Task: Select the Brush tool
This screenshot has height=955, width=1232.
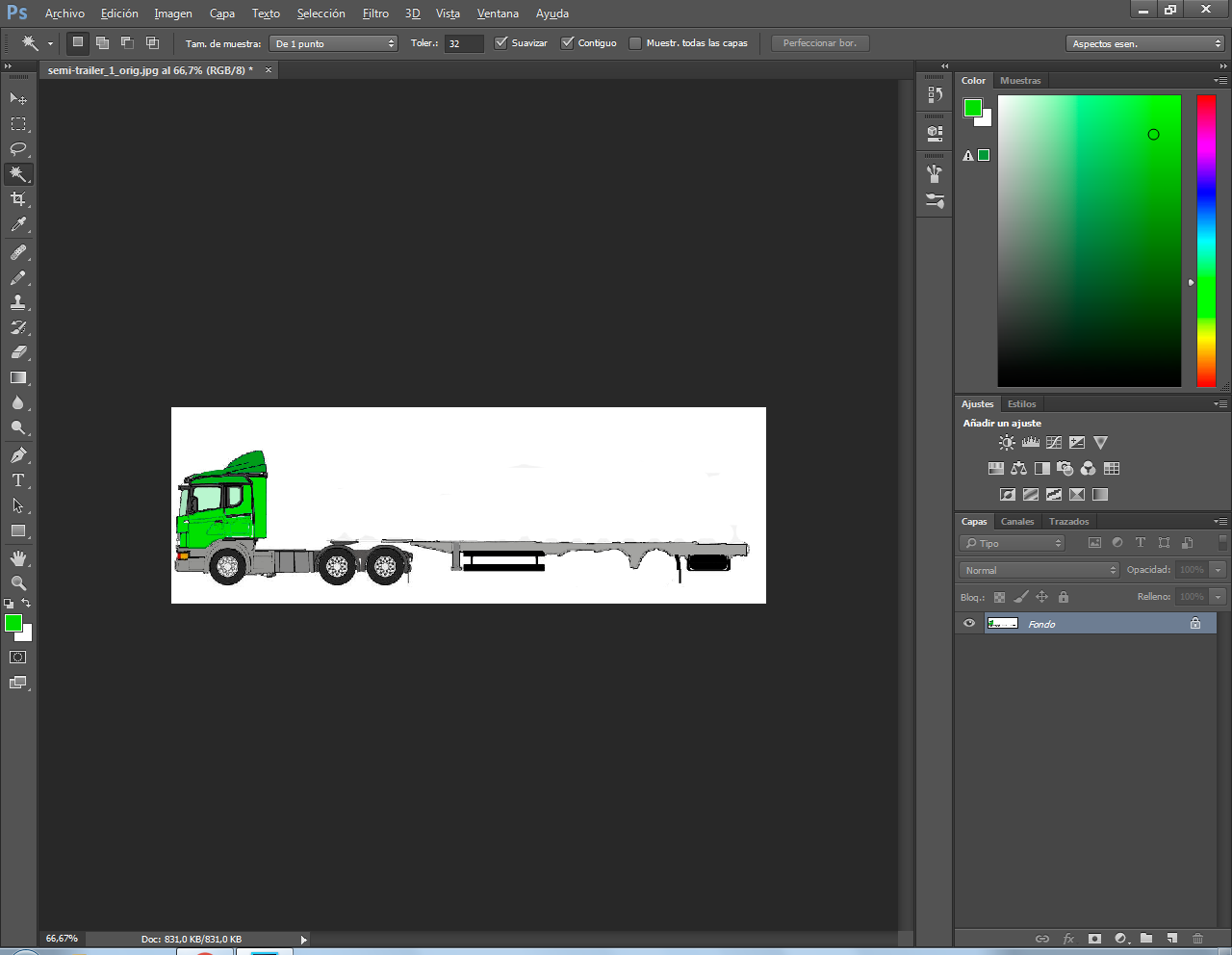Action: coord(18,277)
